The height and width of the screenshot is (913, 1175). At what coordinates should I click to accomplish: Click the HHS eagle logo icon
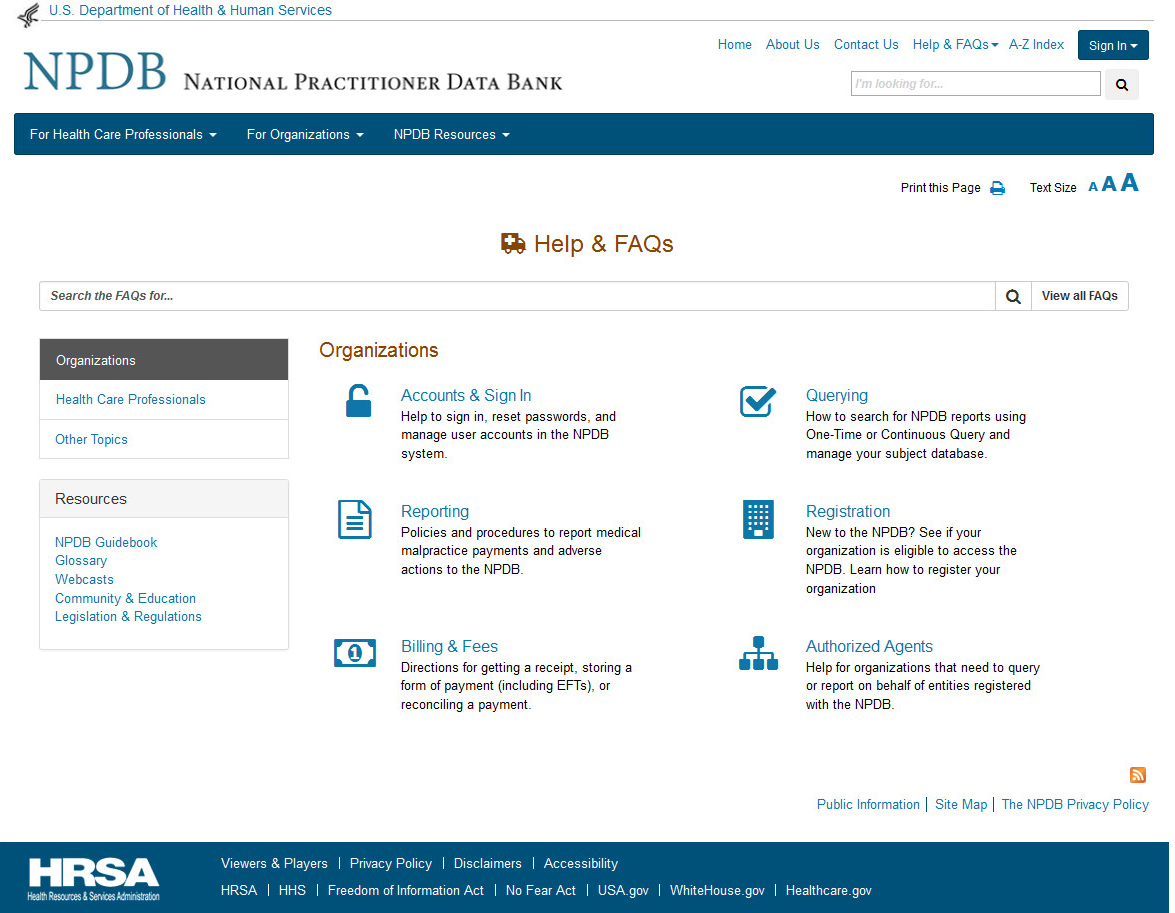pyautogui.click(x=29, y=14)
